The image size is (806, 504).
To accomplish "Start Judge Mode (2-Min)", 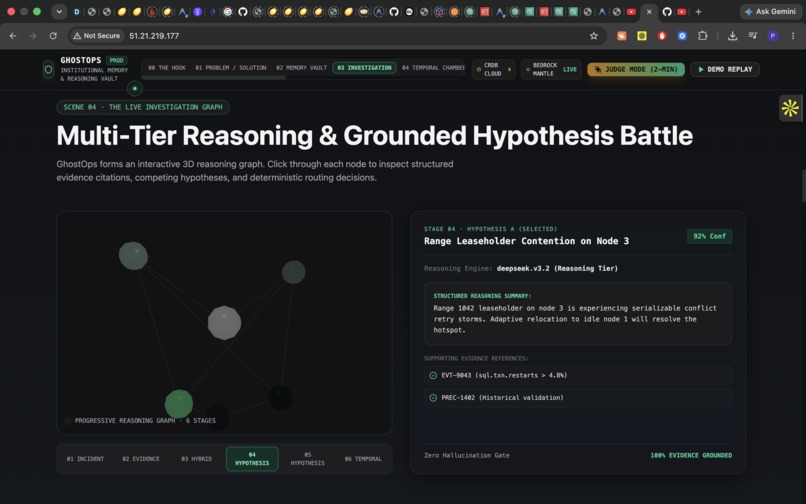I will click(x=636, y=69).
